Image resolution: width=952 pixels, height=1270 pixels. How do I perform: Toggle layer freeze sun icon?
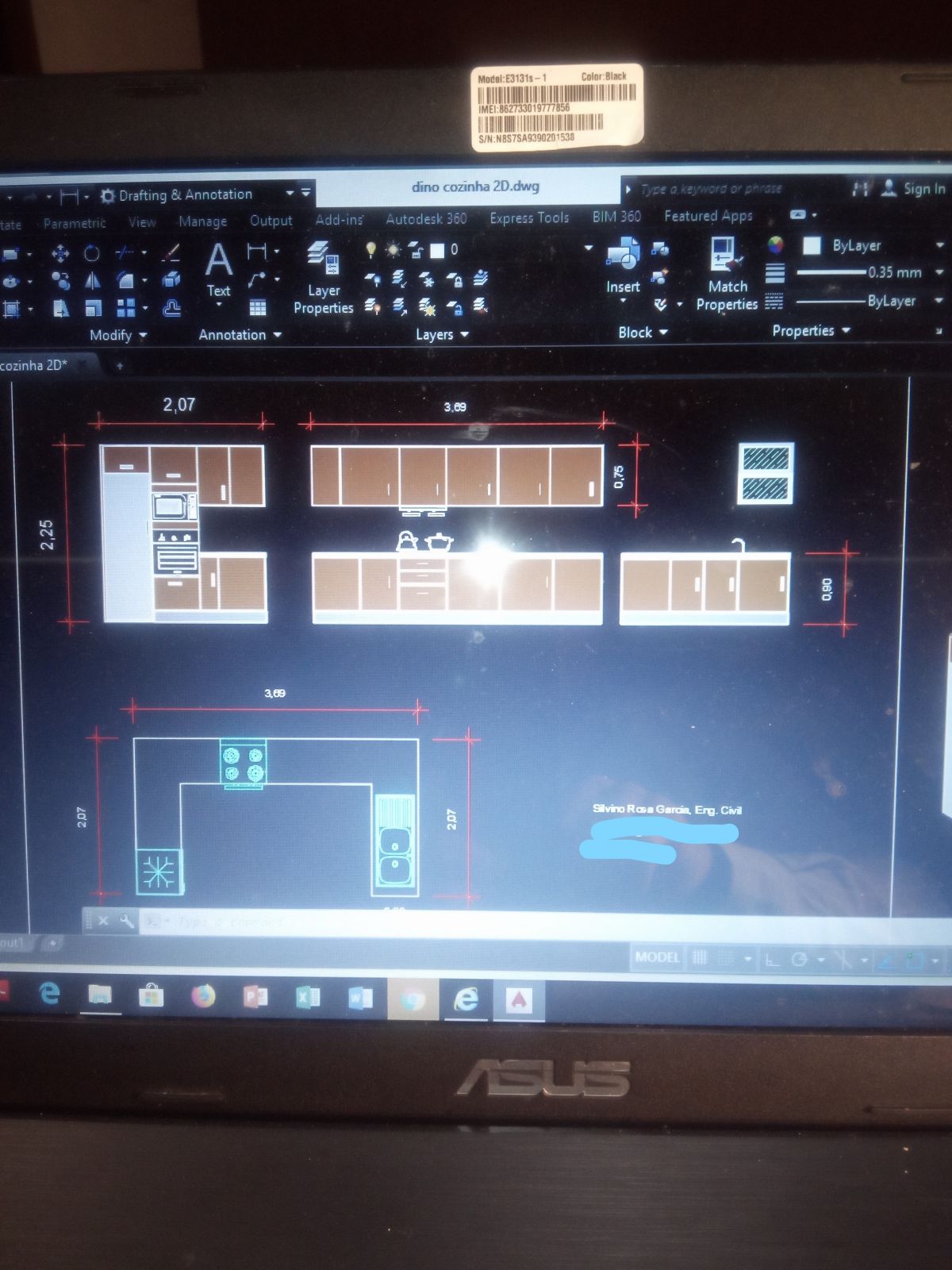click(393, 250)
